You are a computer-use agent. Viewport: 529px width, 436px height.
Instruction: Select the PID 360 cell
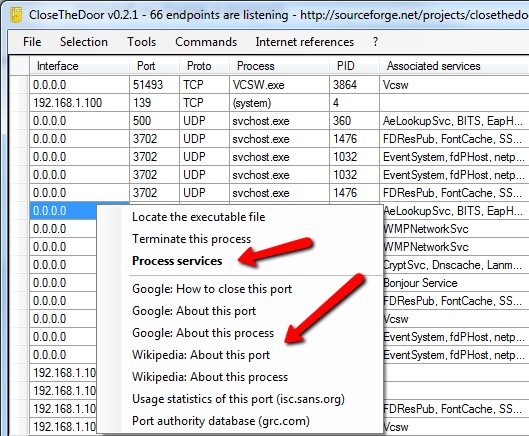354,121
